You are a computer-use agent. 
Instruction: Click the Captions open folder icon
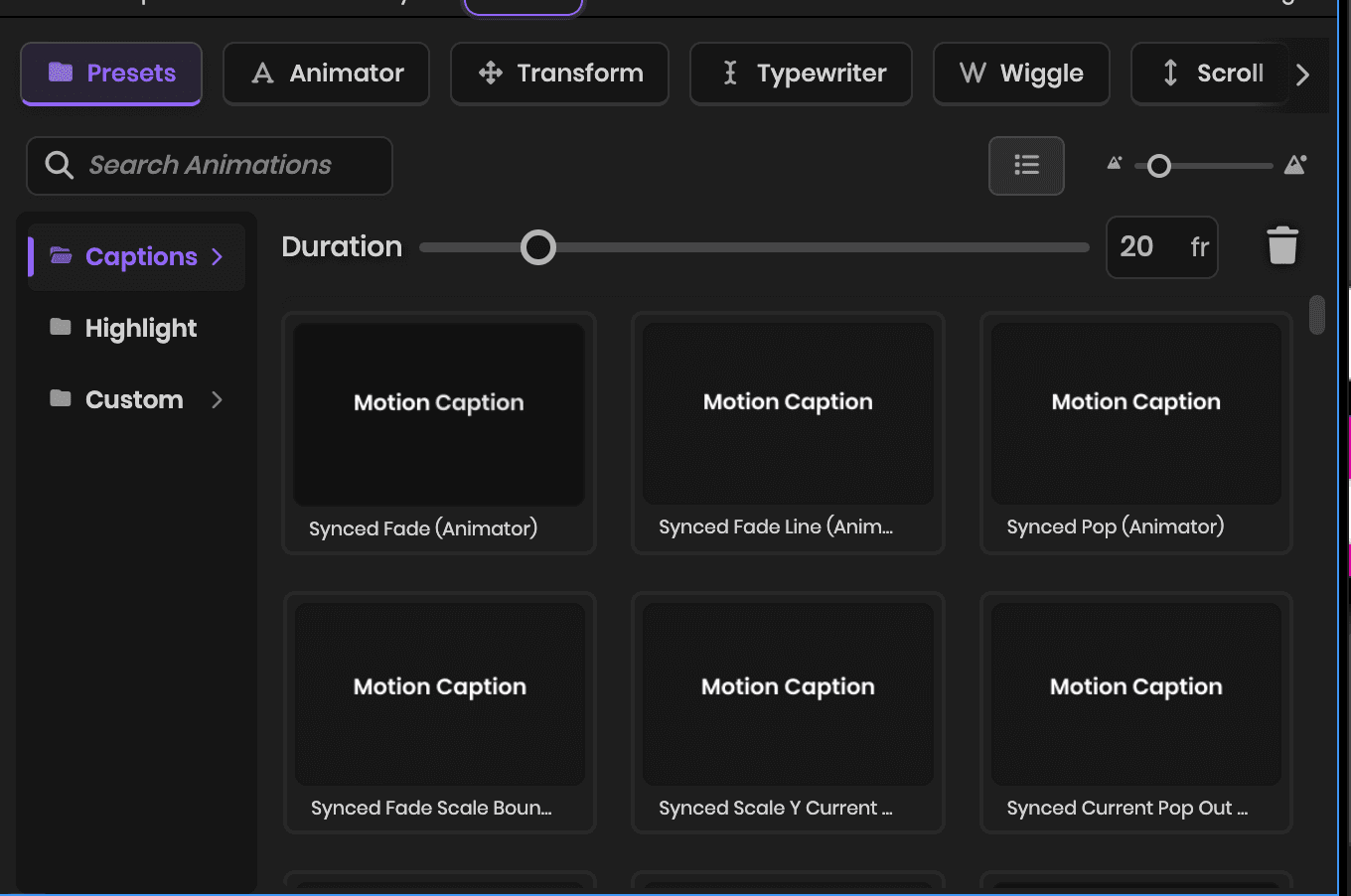[x=61, y=256]
